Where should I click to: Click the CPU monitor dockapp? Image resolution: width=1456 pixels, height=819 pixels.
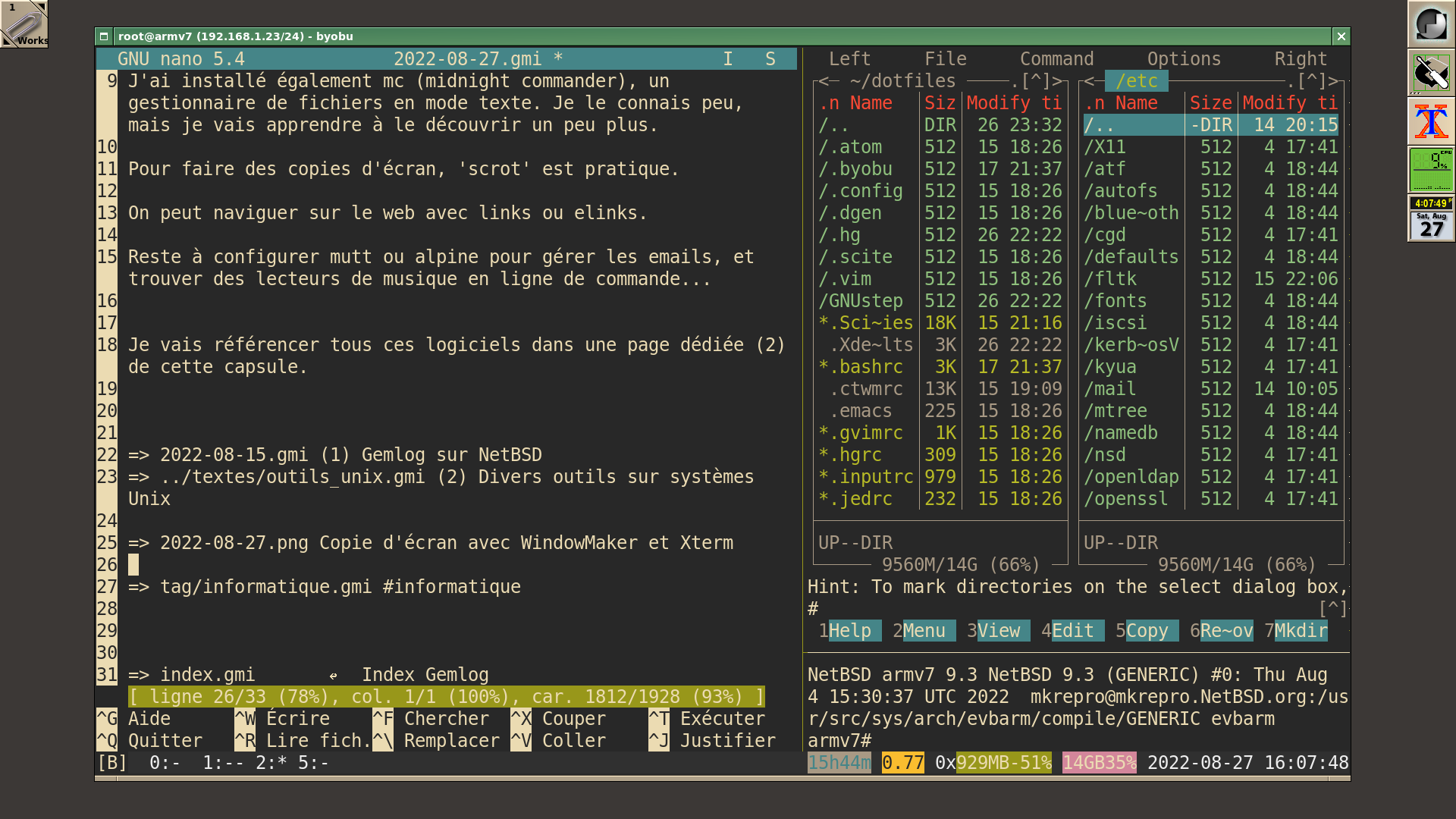1431,170
